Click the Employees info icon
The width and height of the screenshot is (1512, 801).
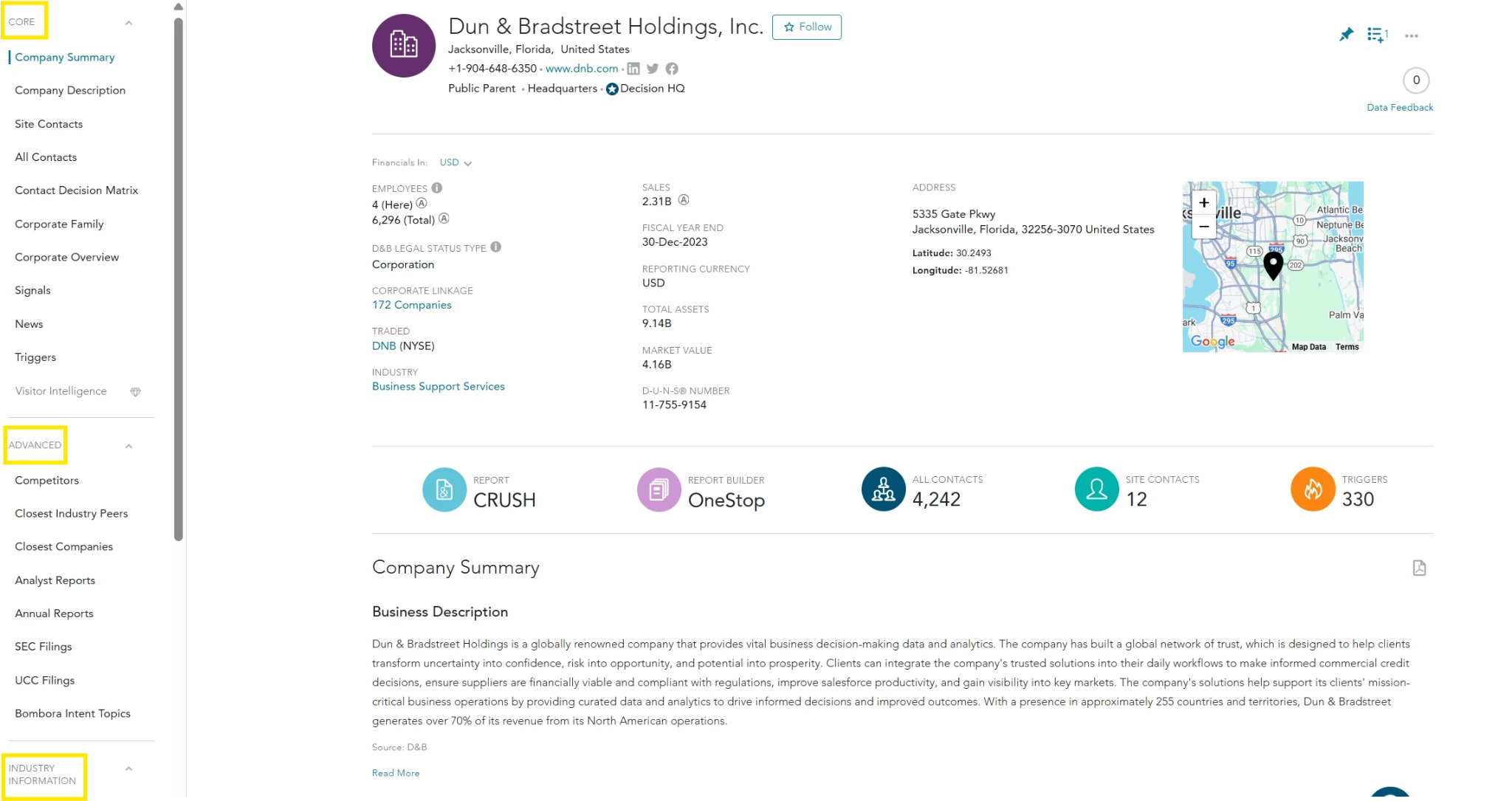[x=437, y=188]
